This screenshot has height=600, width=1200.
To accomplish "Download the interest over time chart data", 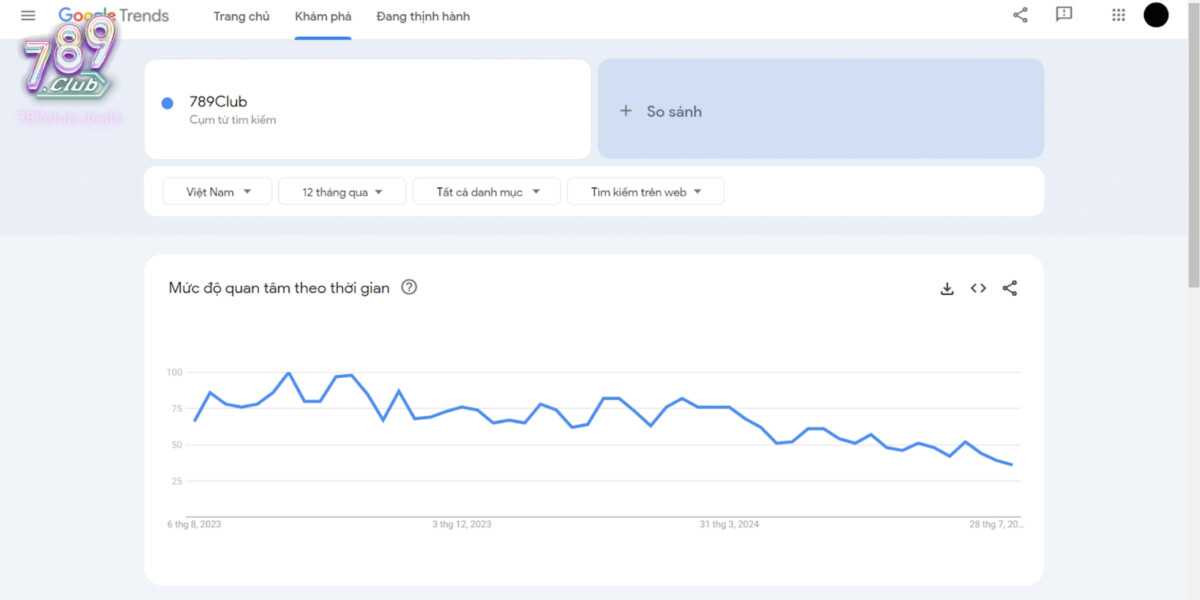I will [x=947, y=288].
